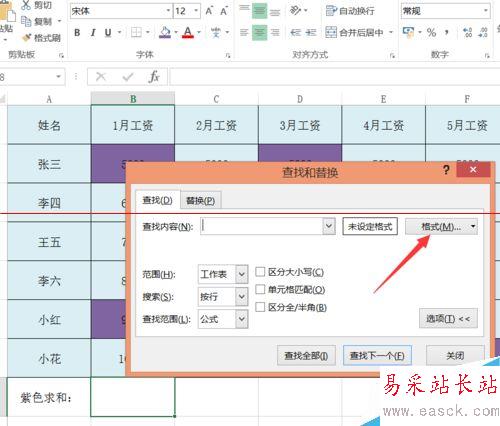Open 范围 scope dropdown (工作表)
Viewport: 500px width, 426px height.
242,274
